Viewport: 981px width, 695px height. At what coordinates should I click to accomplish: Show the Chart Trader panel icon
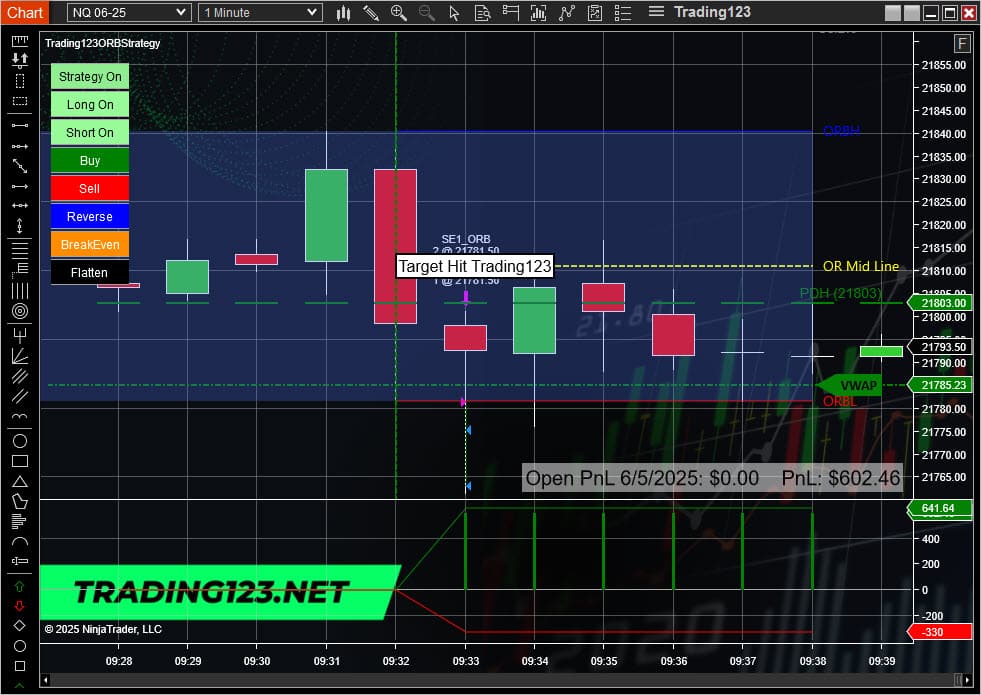click(x=511, y=13)
